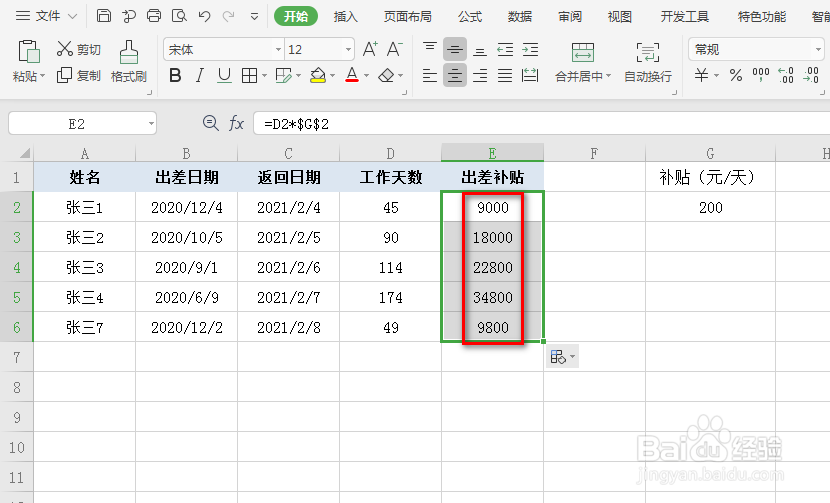Toggle underline formatting
This screenshot has width=830, height=503.
[224, 75]
